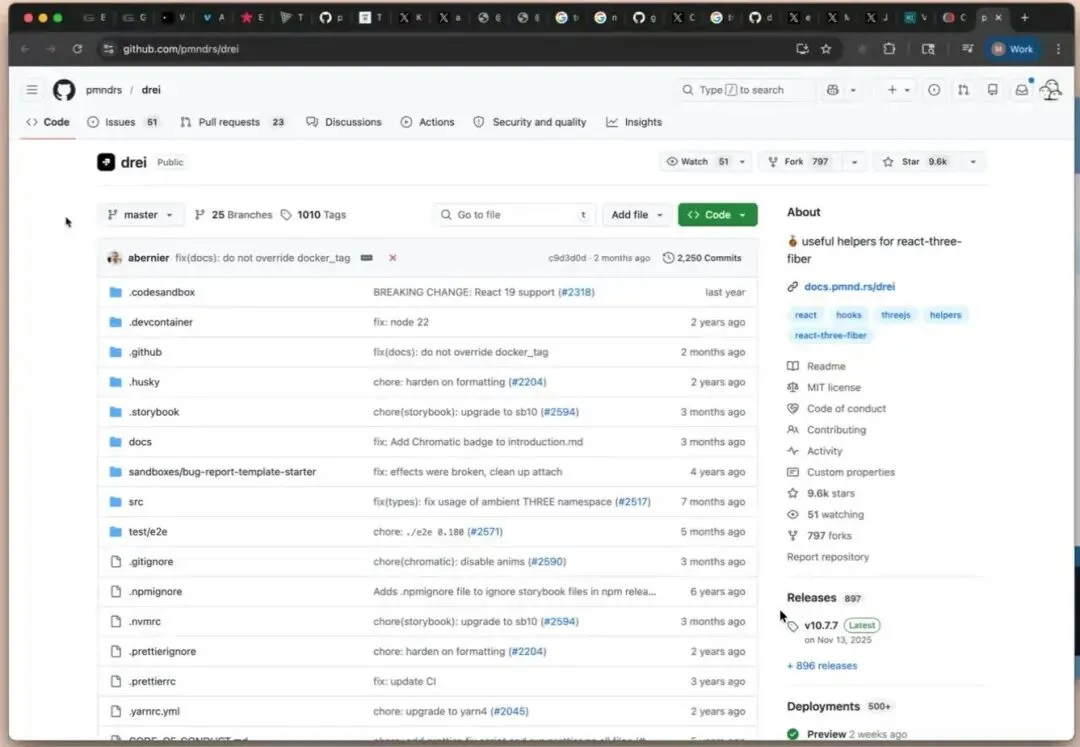
Task: Click the GitHub Octocat logo
Action: pyautogui.click(x=64, y=90)
